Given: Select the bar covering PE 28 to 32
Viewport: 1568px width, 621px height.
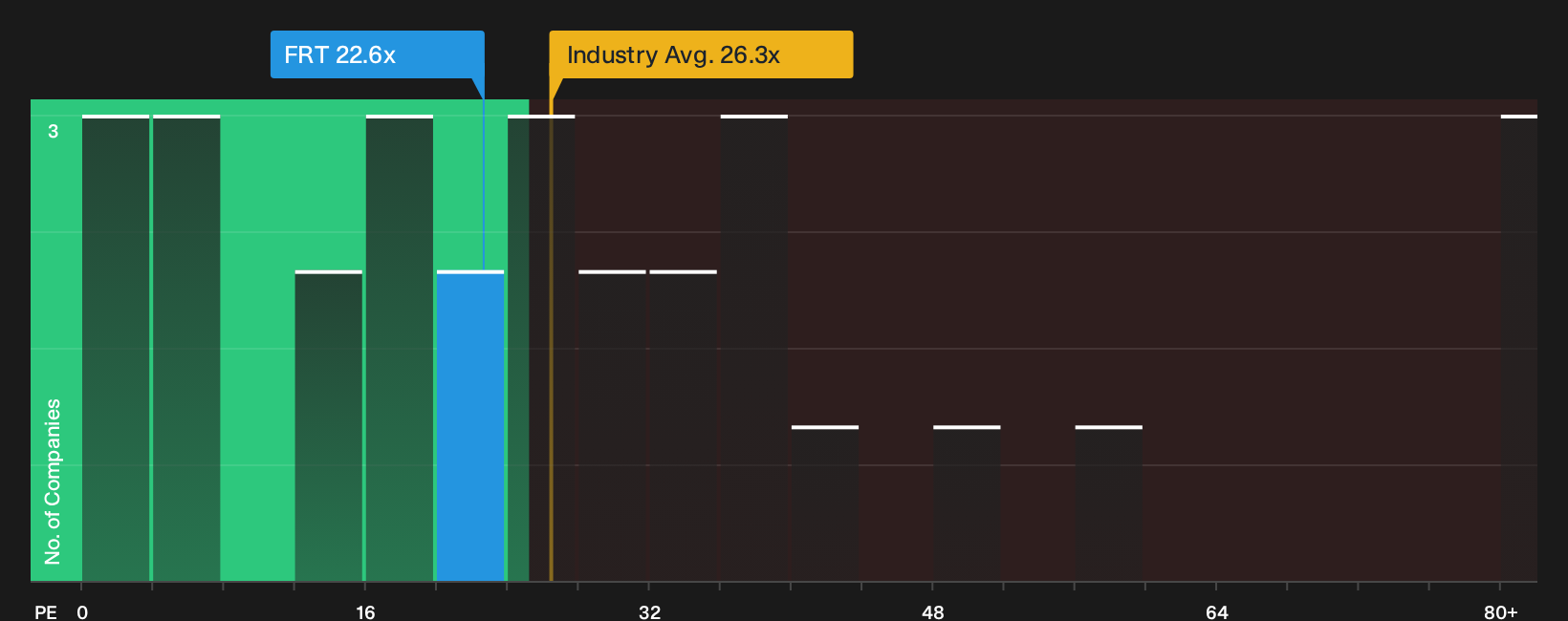Looking at the screenshot, I should 612,426.
